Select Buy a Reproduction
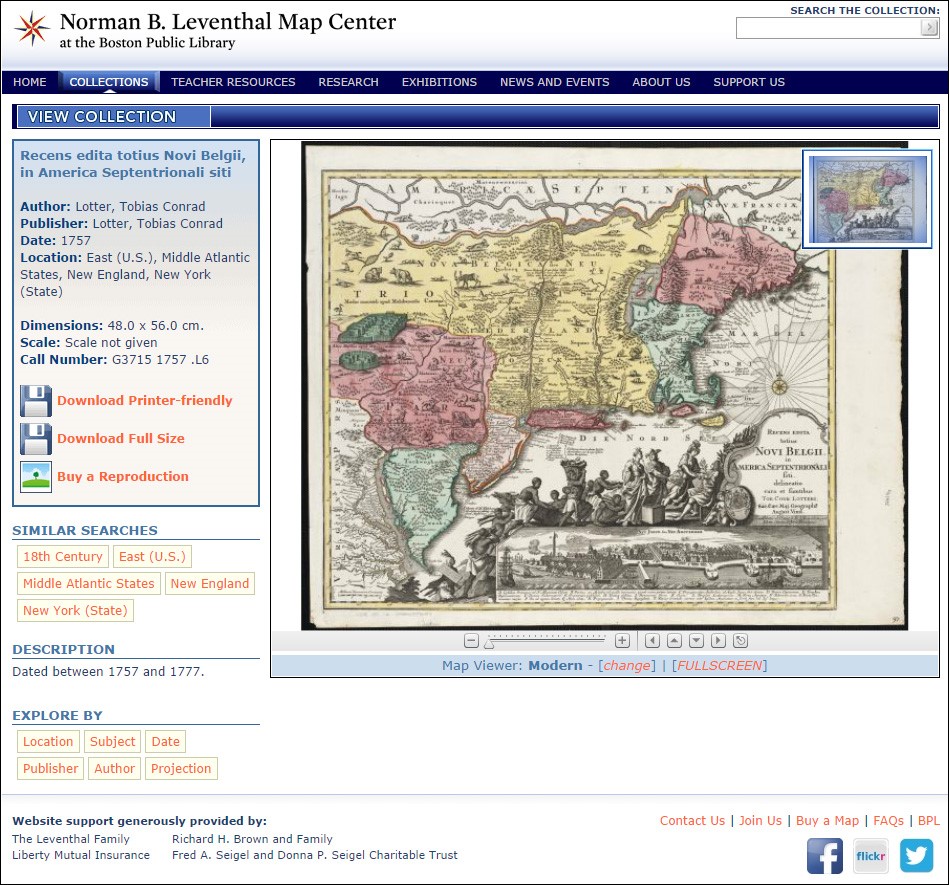Image resolution: width=949 pixels, height=885 pixels. pos(122,477)
